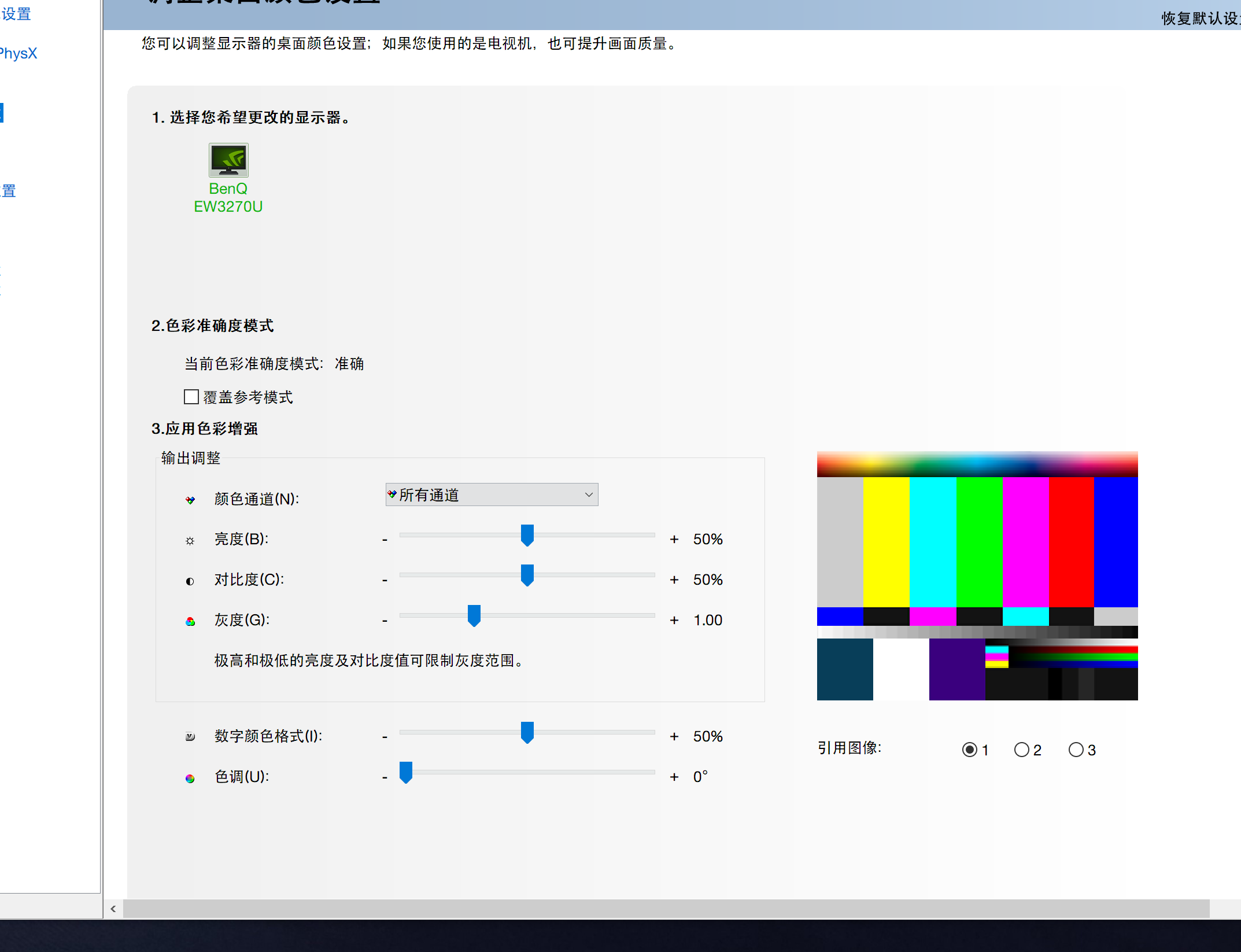
Task: Click the horizontal scrollbar left arrow
Action: [113, 909]
